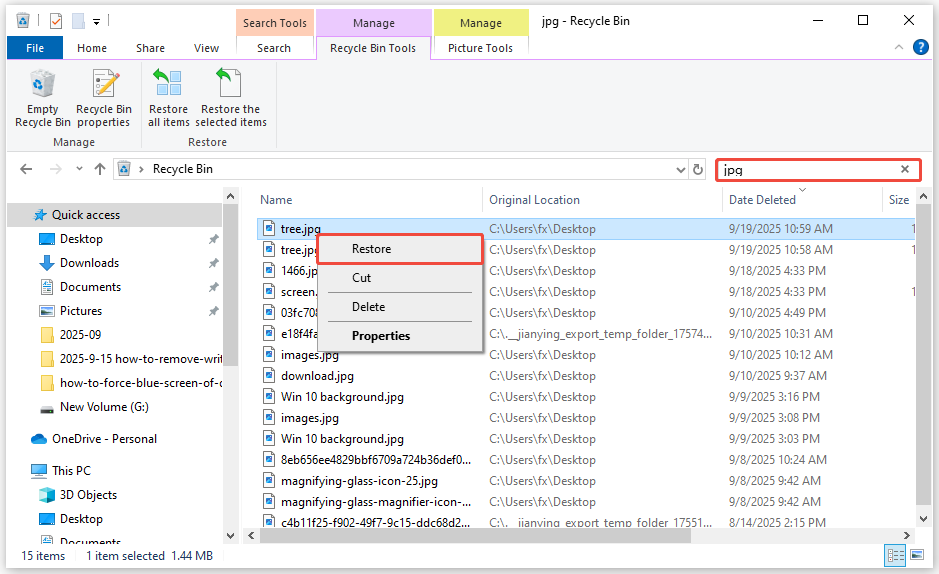Click the download.jpg file icon
Screen dimensions: 939x574
point(269,376)
